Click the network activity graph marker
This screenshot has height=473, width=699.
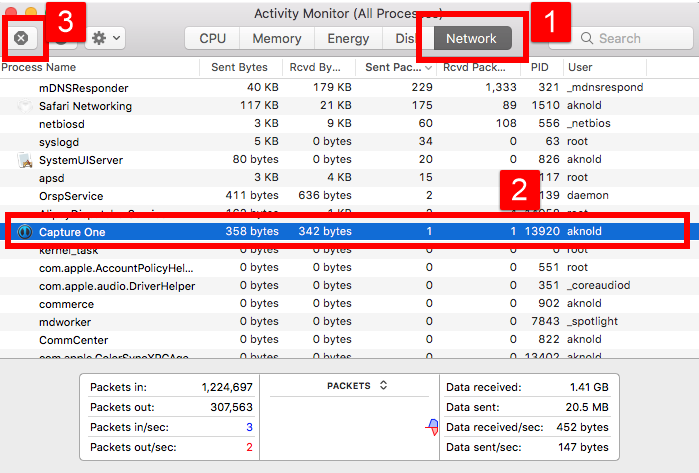(x=431, y=428)
